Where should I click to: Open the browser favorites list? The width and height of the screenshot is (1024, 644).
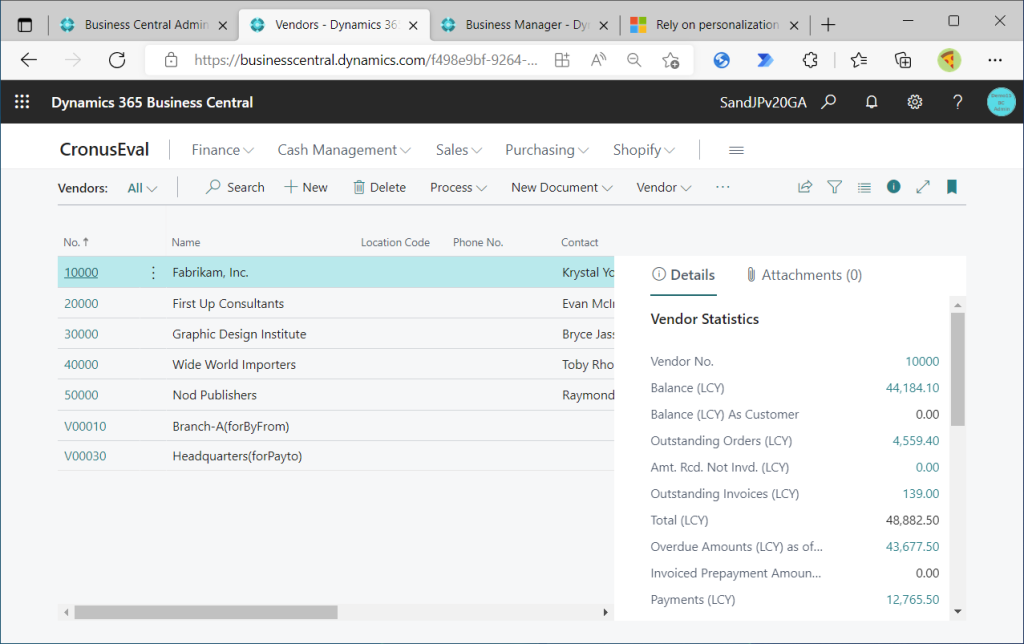pos(859,60)
